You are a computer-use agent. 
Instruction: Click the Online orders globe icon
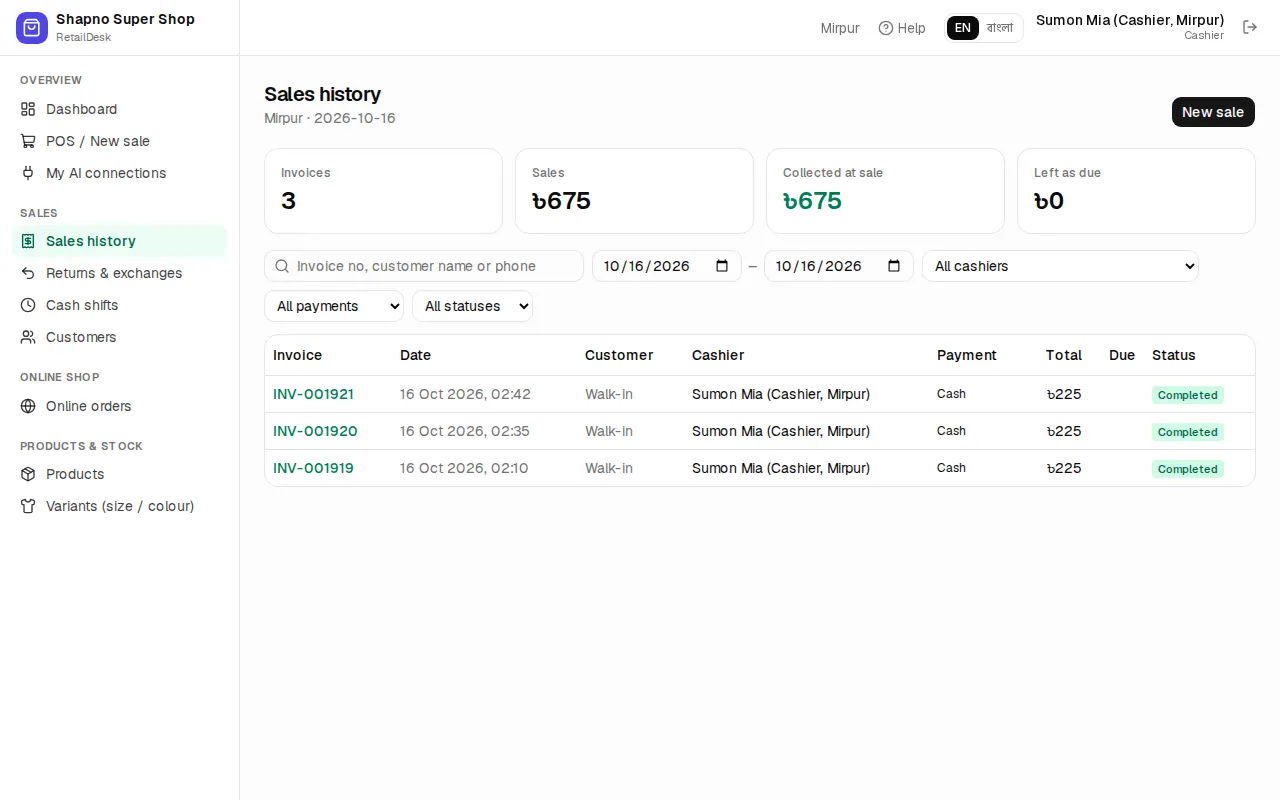pyautogui.click(x=28, y=406)
